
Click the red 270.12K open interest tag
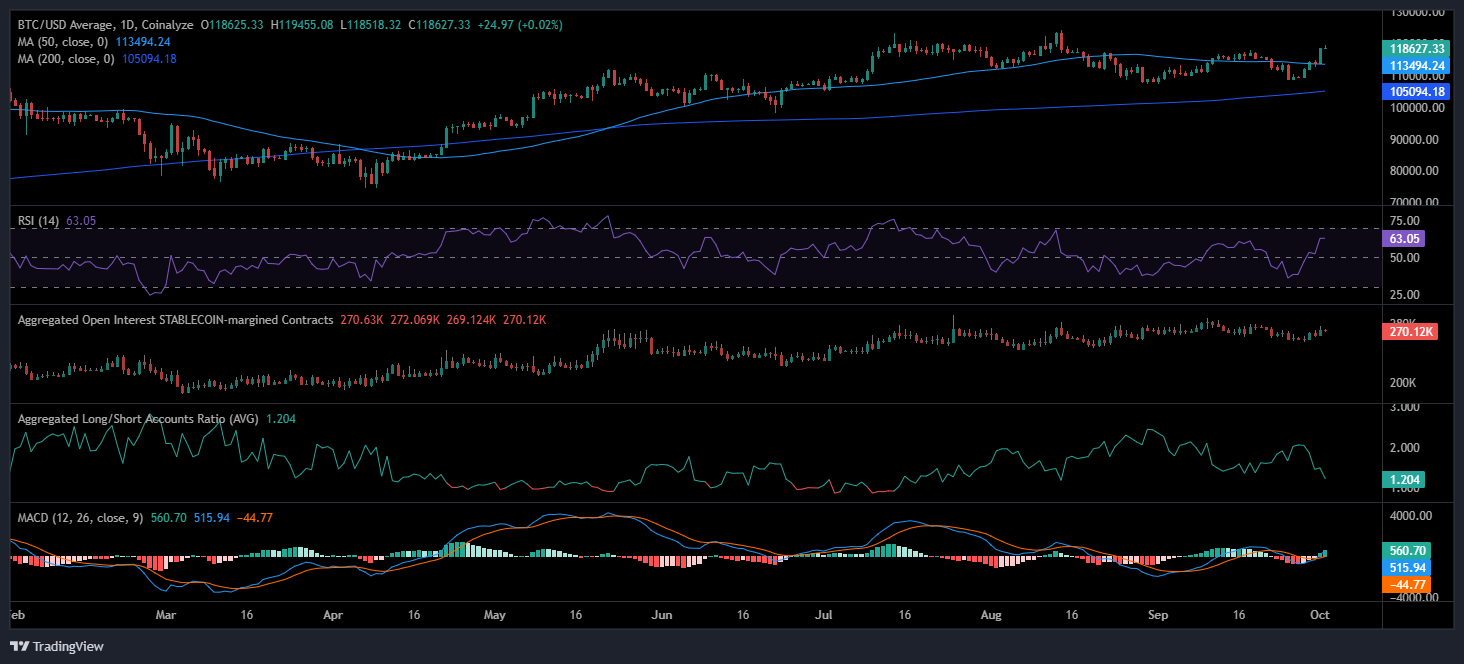pos(1409,332)
